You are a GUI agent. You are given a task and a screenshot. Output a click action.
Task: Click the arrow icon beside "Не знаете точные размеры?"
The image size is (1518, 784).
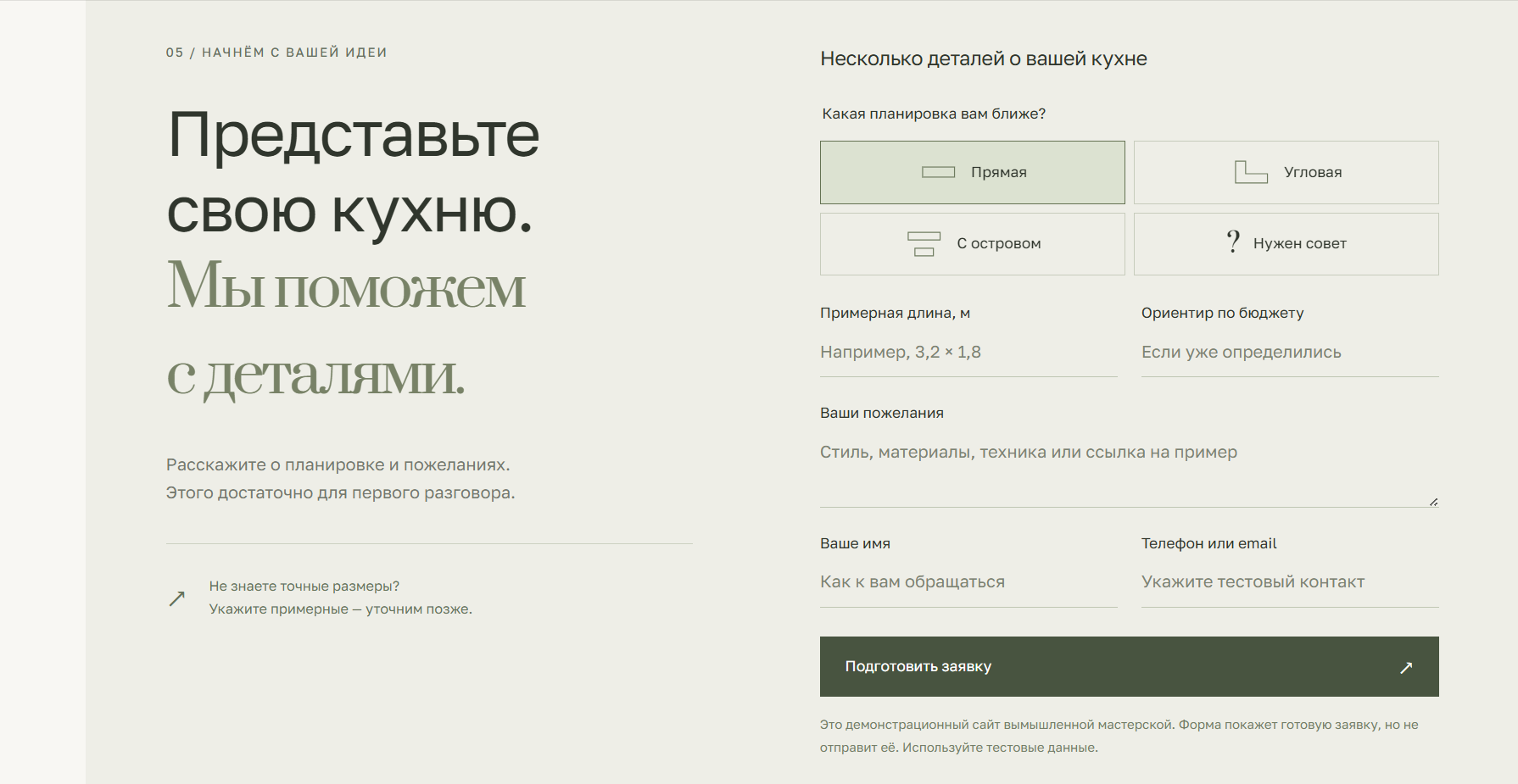[x=177, y=598]
